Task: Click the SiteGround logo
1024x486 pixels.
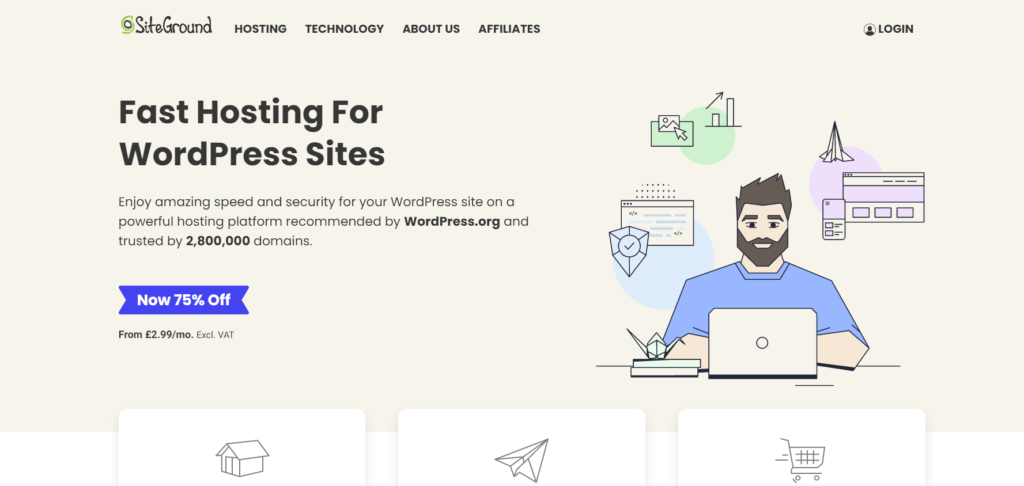Action: tap(167, 25)
